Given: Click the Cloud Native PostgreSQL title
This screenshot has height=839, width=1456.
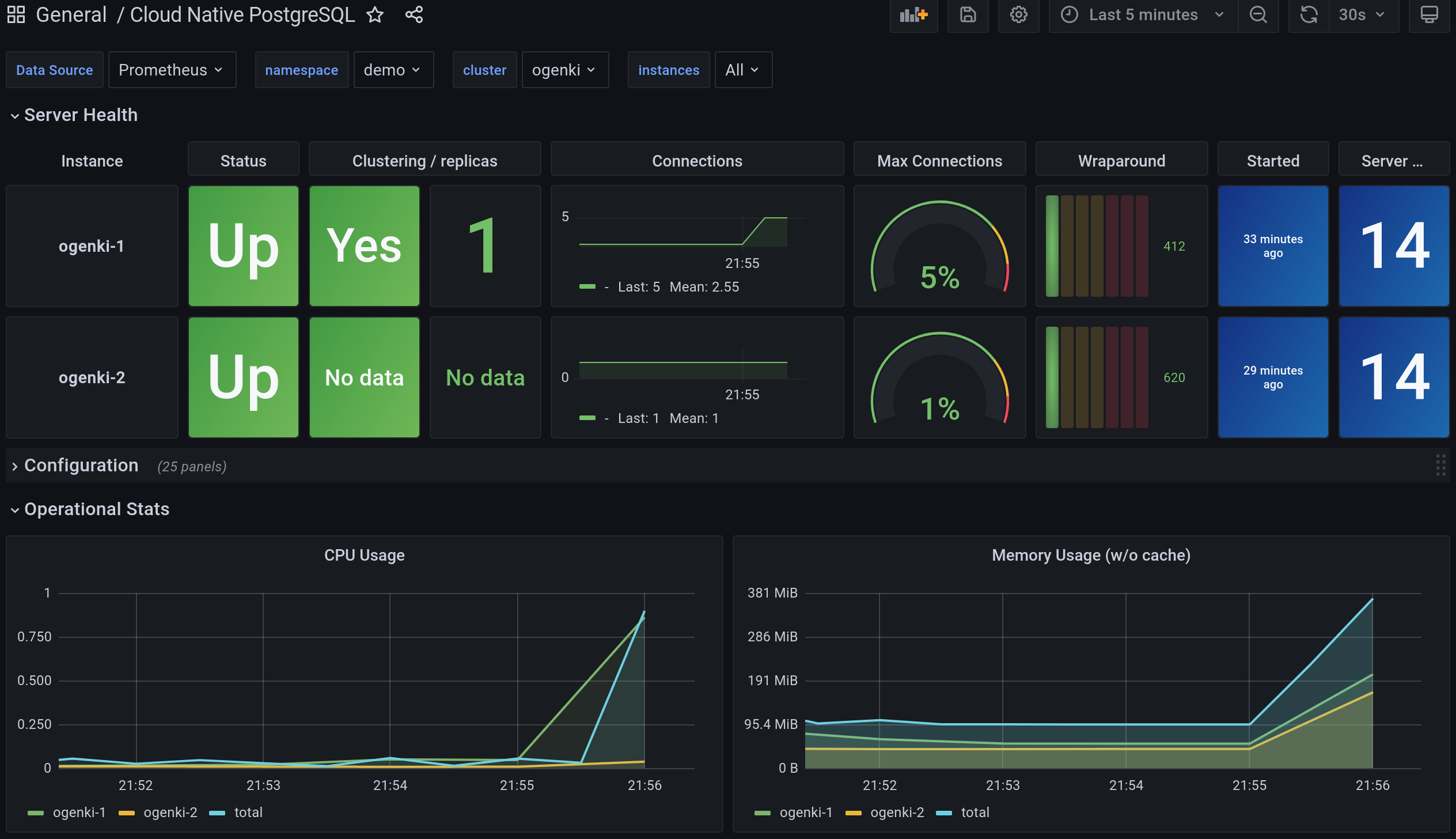Looking at the screenshot, I should (x=242, y=14).
